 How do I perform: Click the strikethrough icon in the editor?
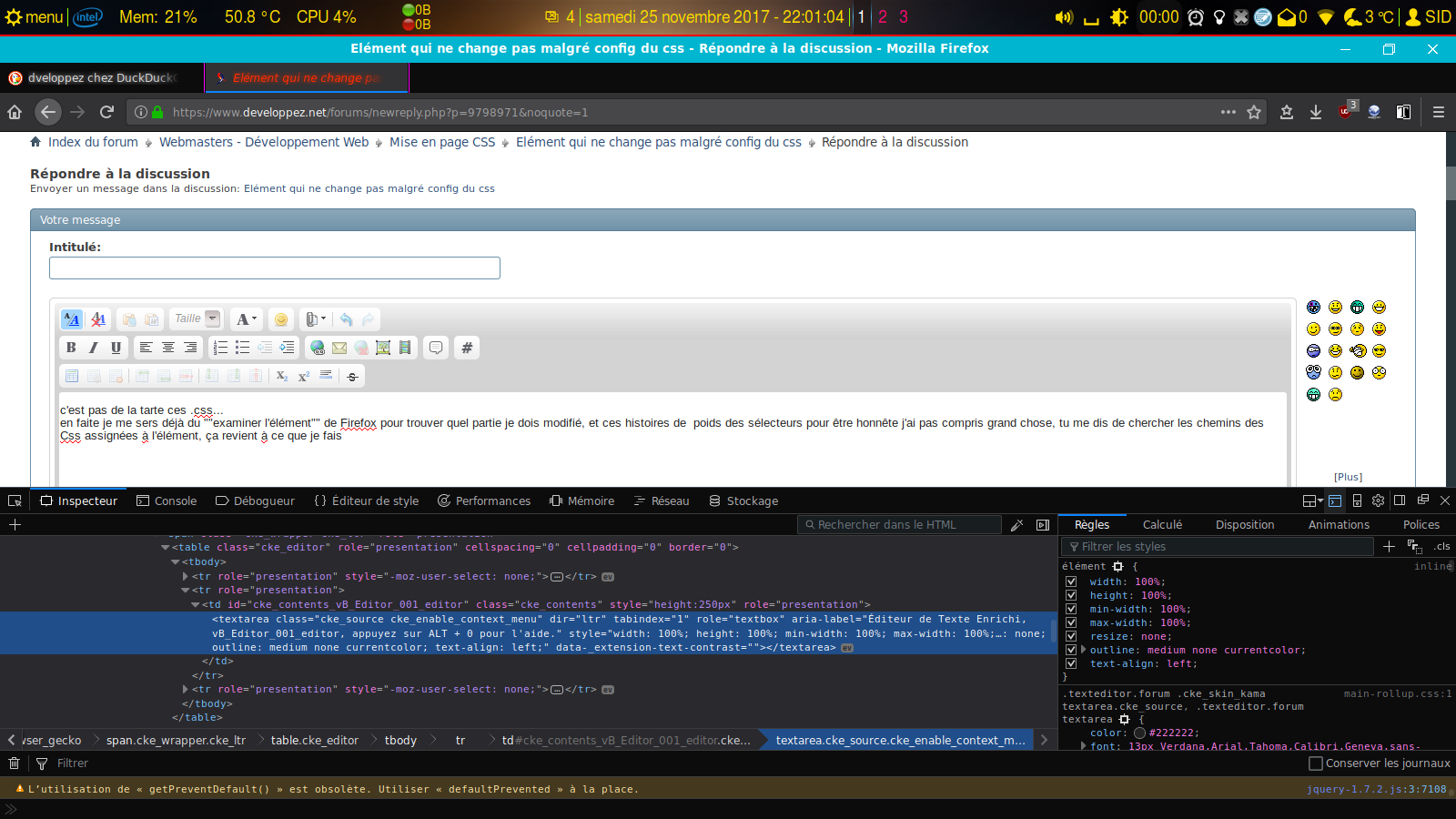[352, 377]
